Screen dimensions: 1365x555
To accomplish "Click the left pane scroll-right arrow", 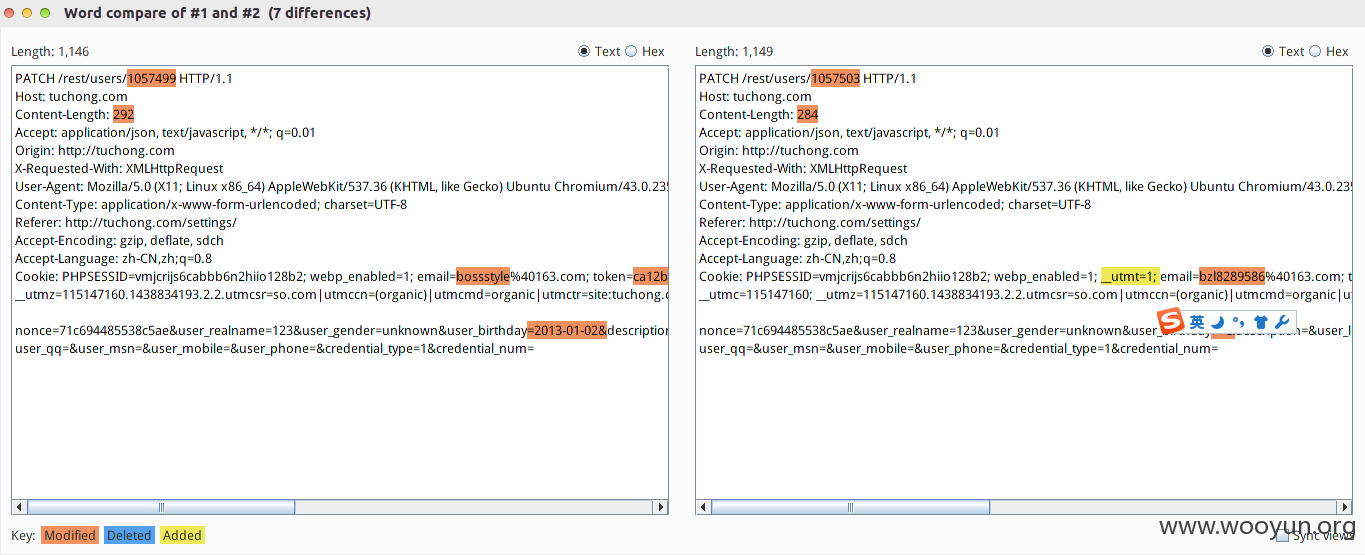I will (660, 507).
